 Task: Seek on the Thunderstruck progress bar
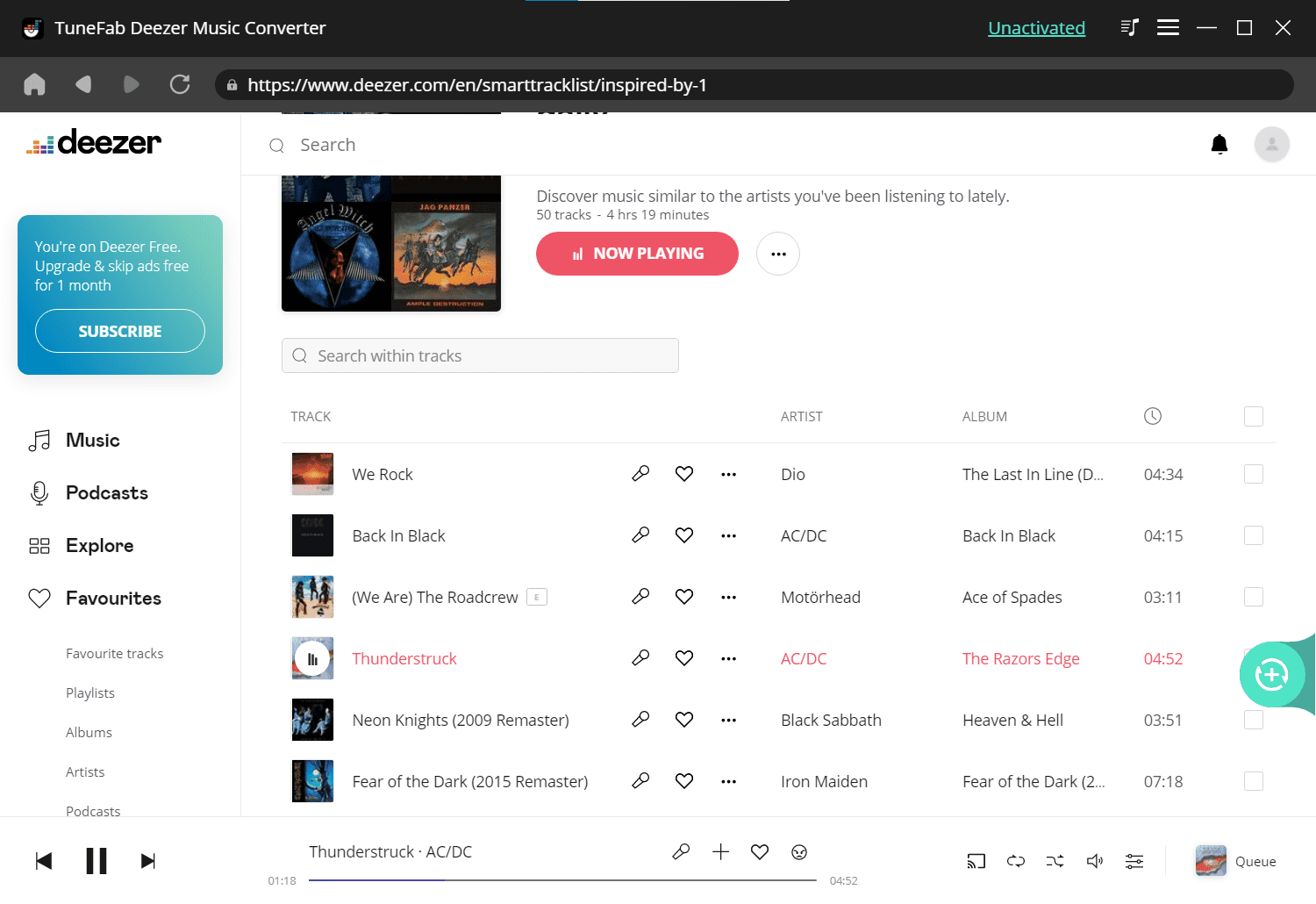coord(561,879)
